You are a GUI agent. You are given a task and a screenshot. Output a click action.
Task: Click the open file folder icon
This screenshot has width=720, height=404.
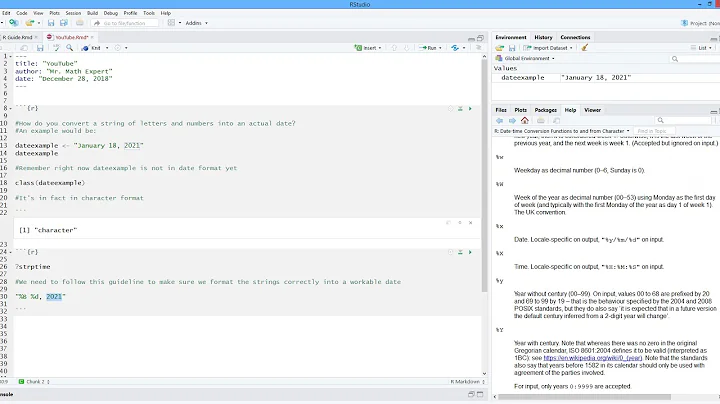[x=30, y=22]
